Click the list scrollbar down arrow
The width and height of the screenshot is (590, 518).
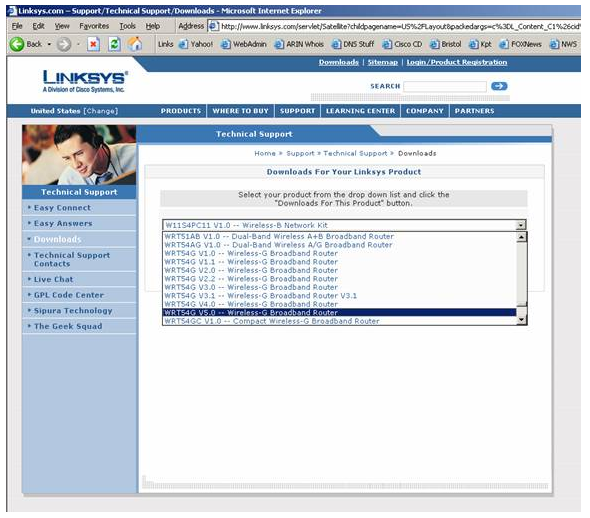(x=521, y=320)
